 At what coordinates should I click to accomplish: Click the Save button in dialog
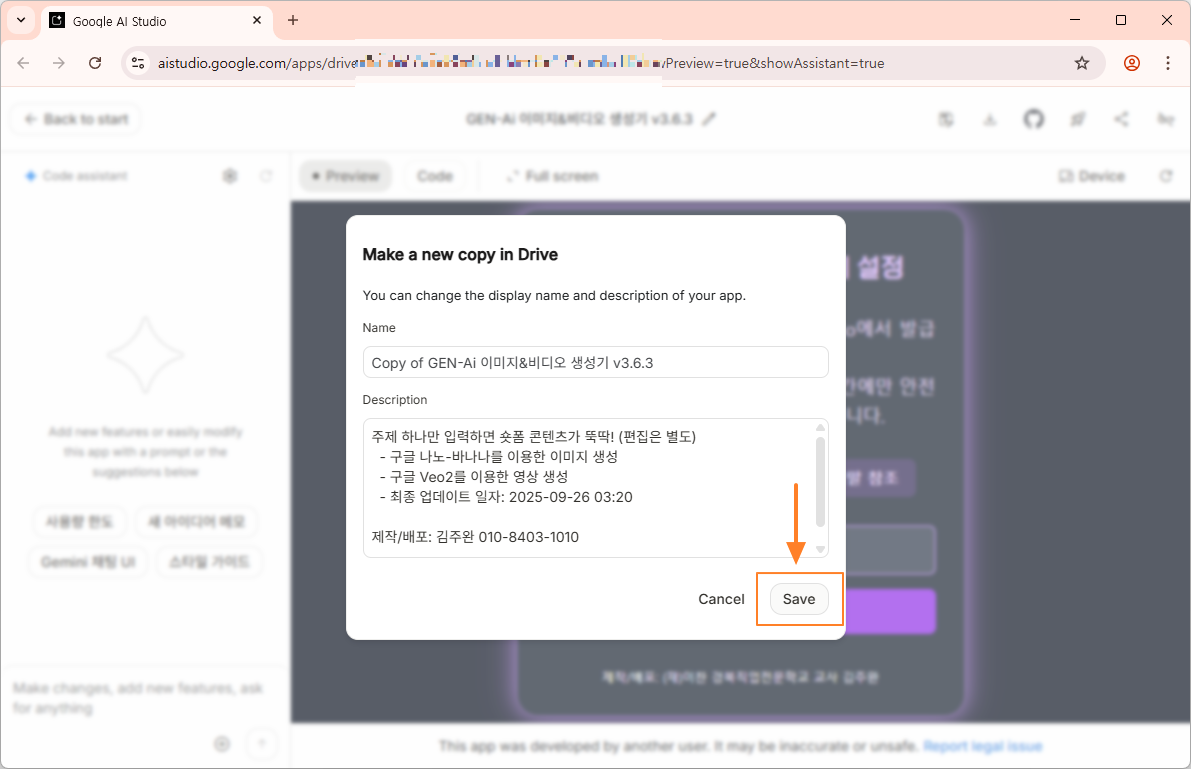(799, 599)
